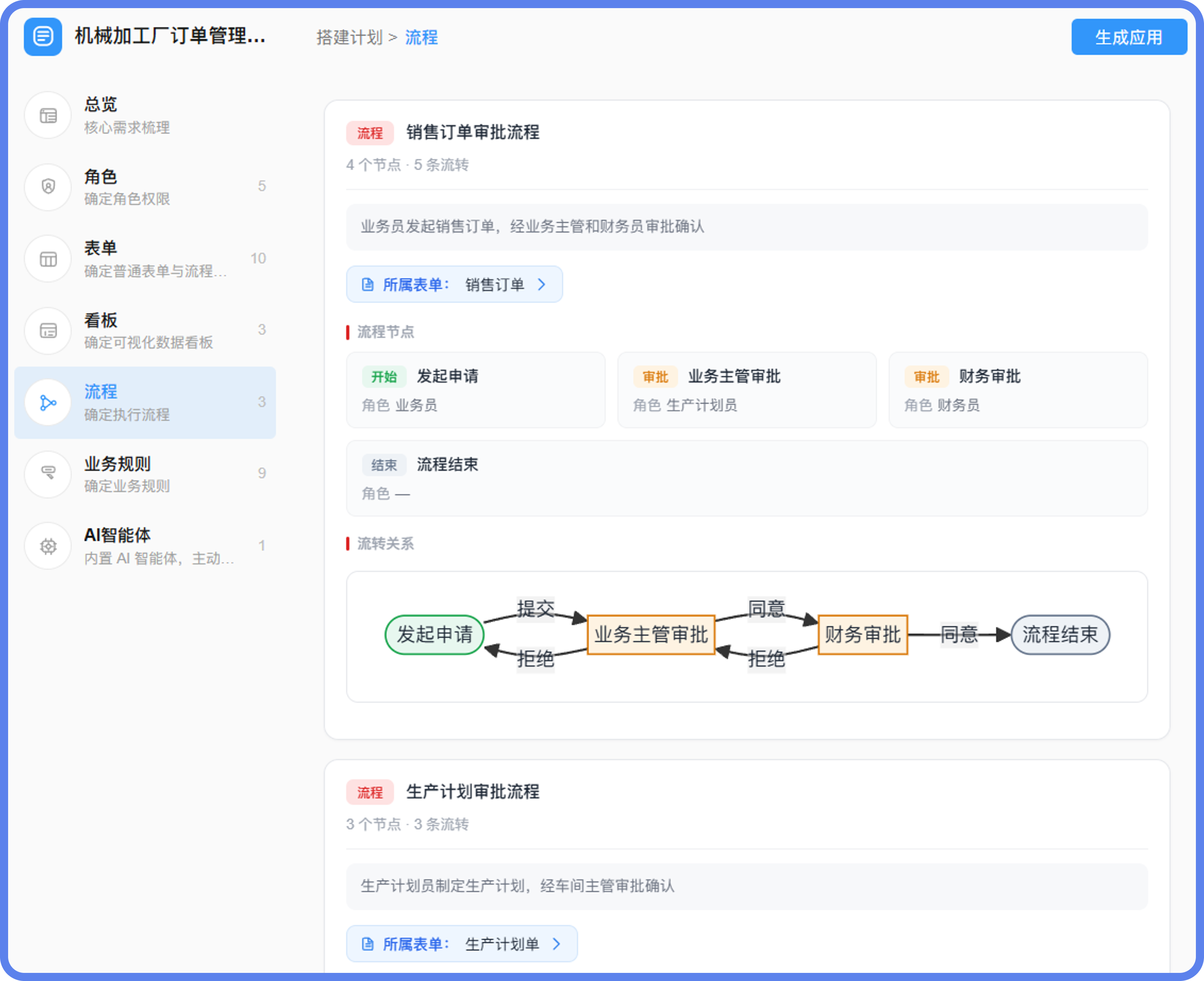Open the 所属表单: 销售订单 link
The width and height of the screenshot is (1204, 981).
[454, 284]
